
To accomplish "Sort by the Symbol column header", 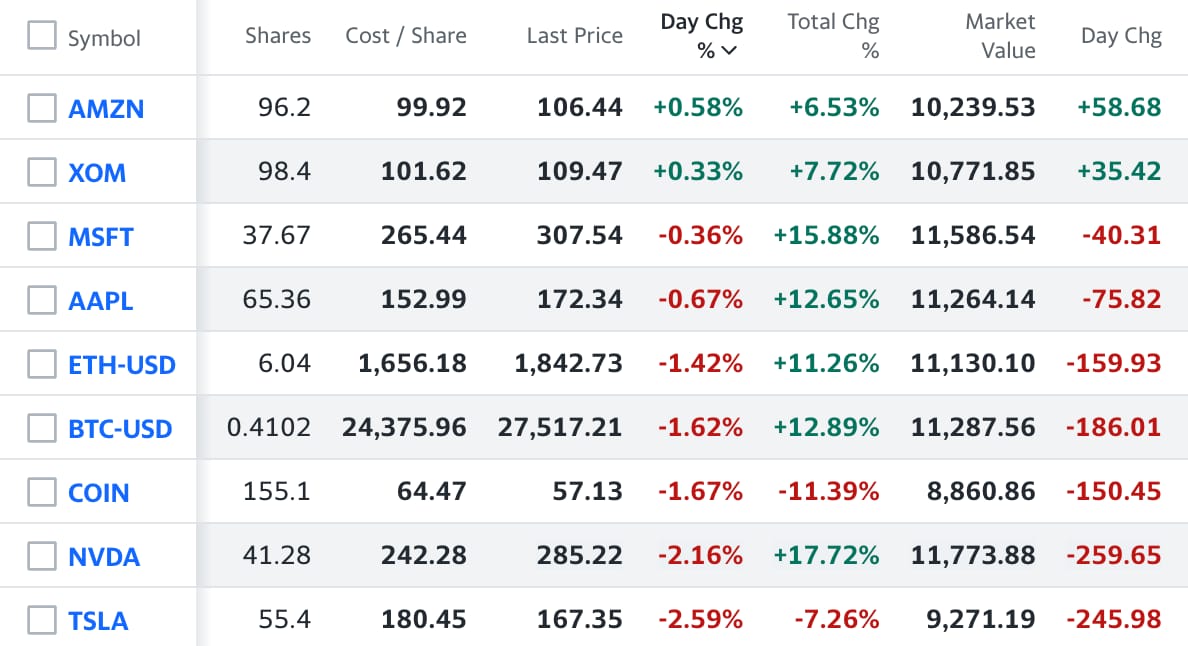I will click(x=104, y=39).
